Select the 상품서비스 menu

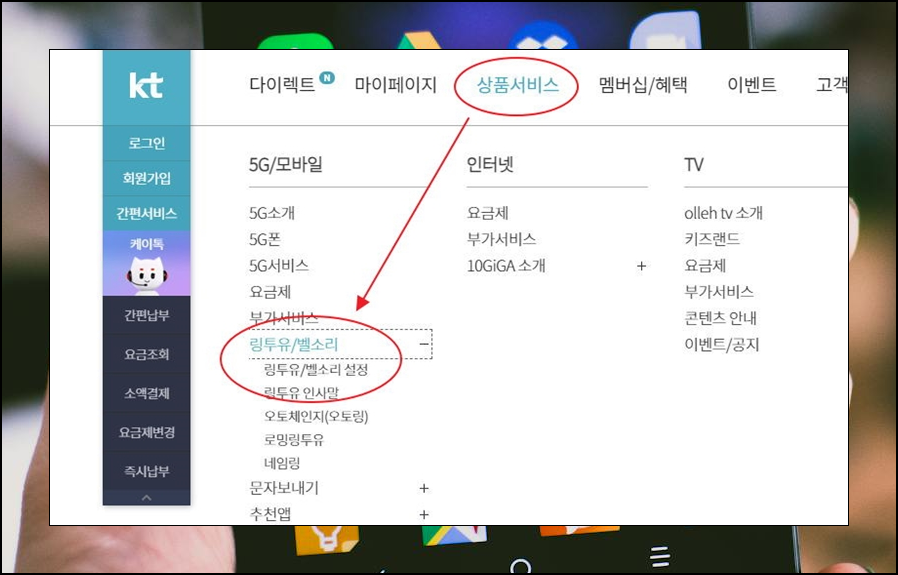(x=517, y=85)
